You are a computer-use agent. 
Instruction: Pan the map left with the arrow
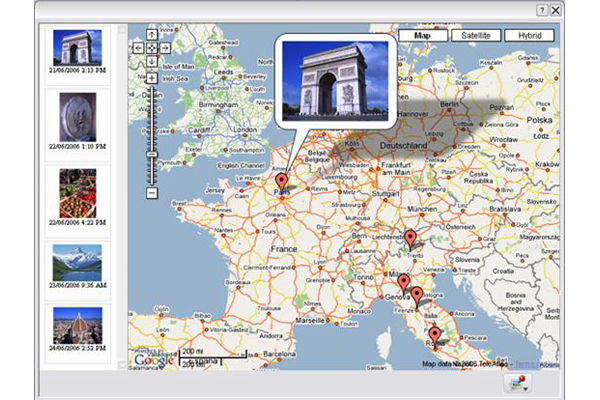point(139,48)
